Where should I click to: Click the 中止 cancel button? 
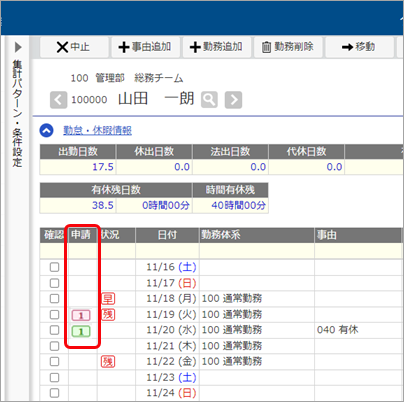click(x=74, y=47)
